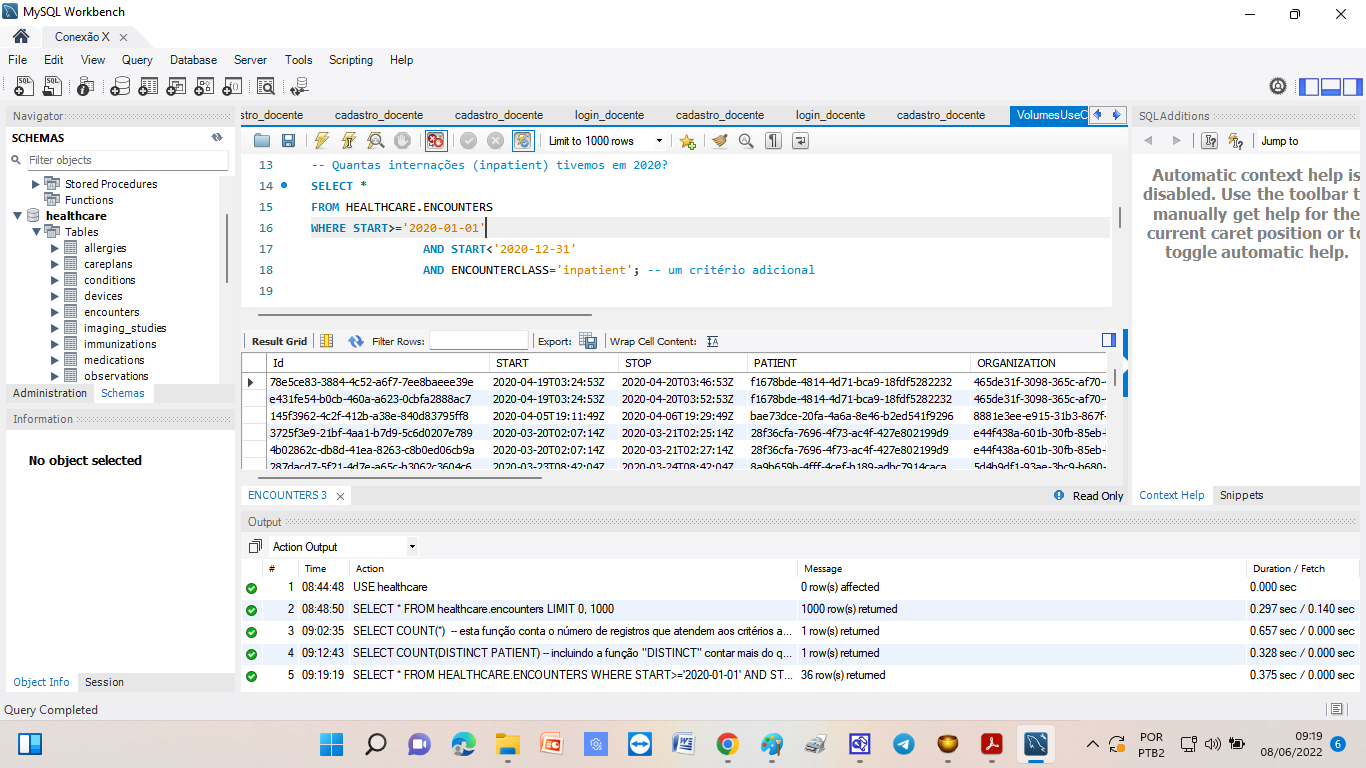The image size is (1366, 768).
Task: Create a new function in active schema
Action: pos(233,87)
